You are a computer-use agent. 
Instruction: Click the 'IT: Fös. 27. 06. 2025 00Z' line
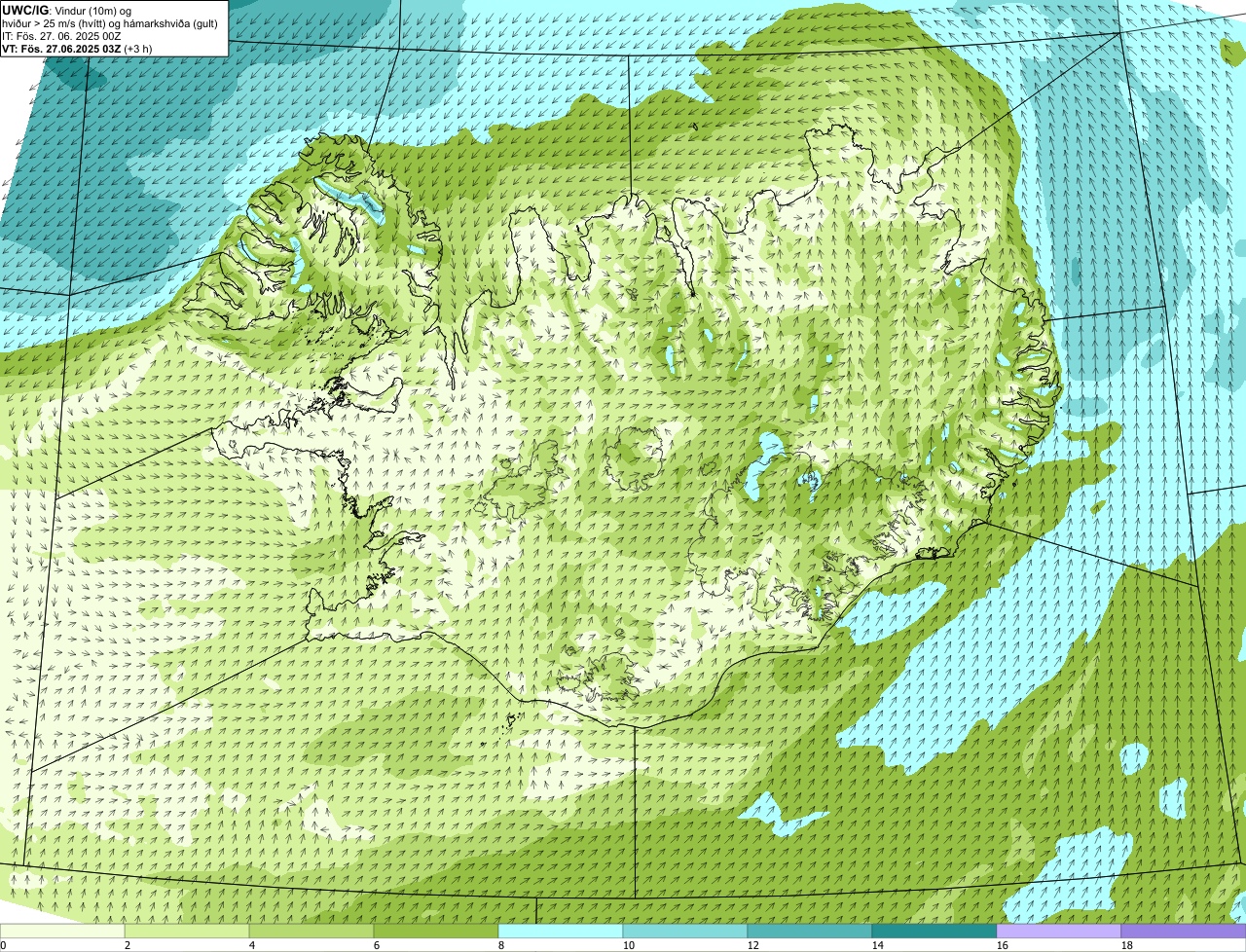pyautogui.click(x=61, y=36)
